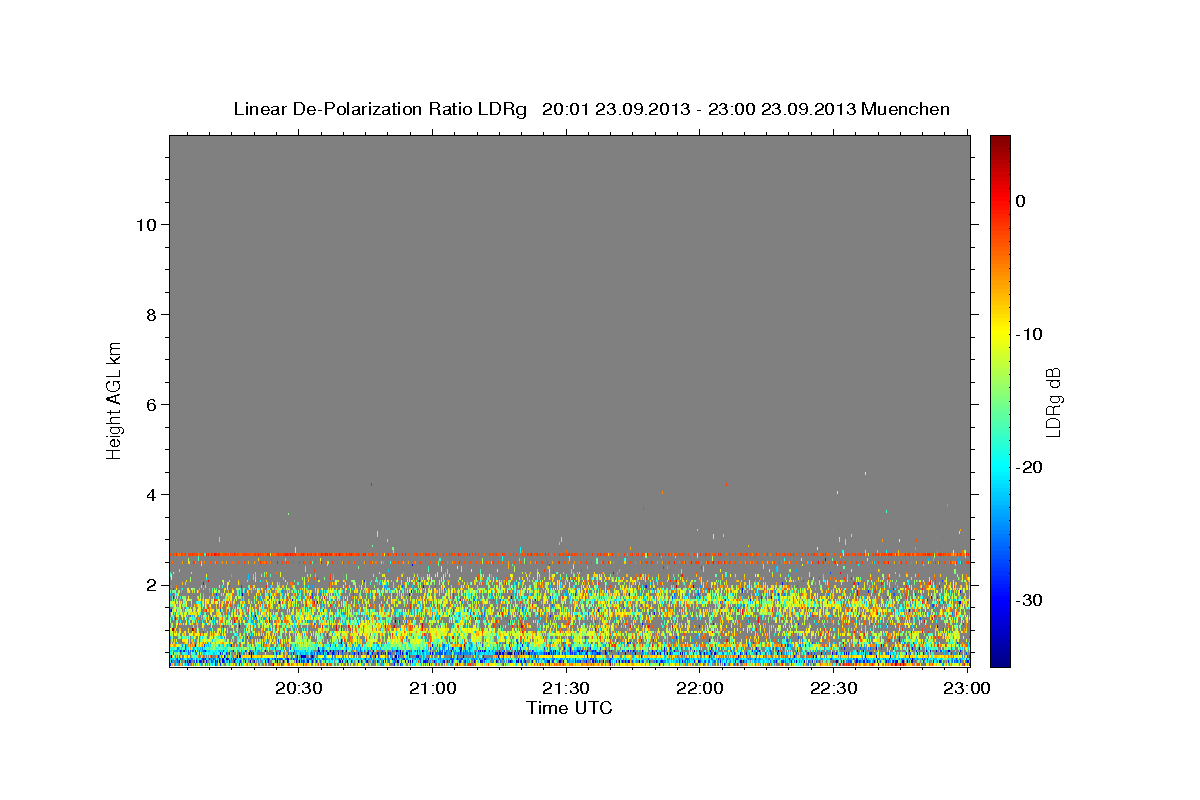Screen dimensions: 1200x800
Task: Click the orange horizontal line near 2.7 km
Action: (569, 554)
